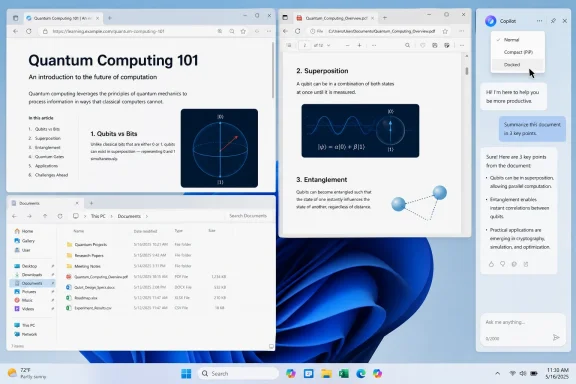Open new tab in Quantum Computing 101 browser

click(109, 18)
